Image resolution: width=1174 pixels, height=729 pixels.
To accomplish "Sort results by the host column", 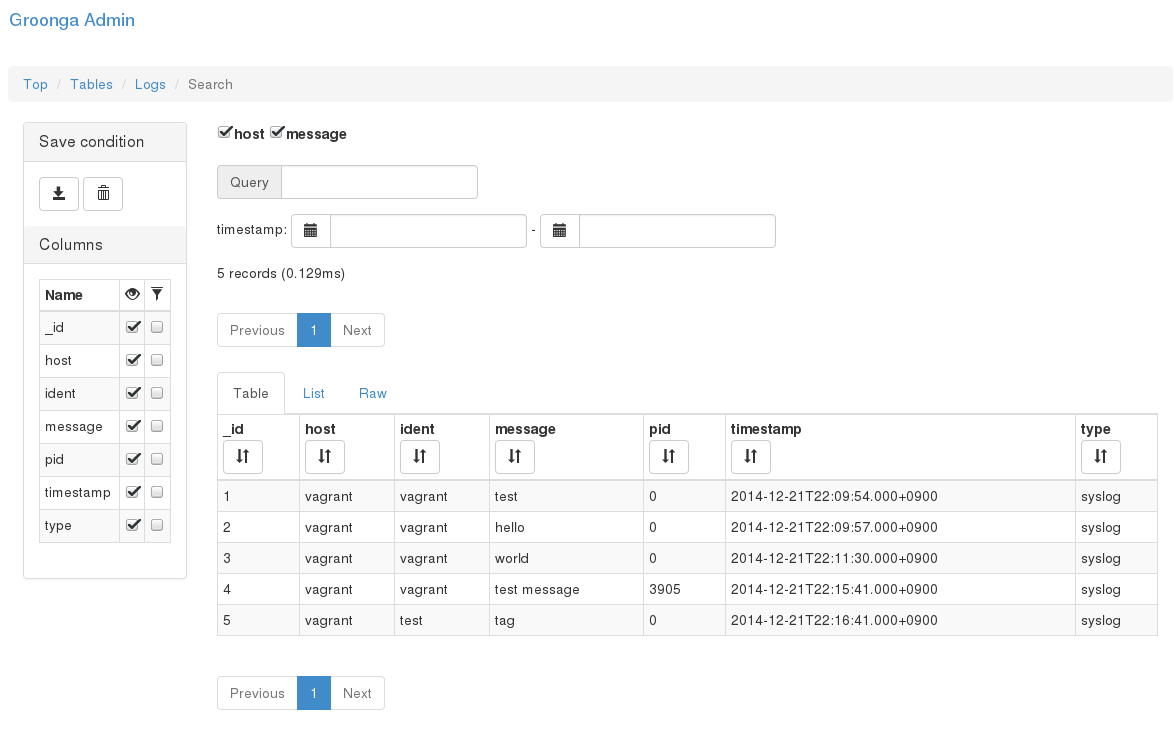I will 325,457.
